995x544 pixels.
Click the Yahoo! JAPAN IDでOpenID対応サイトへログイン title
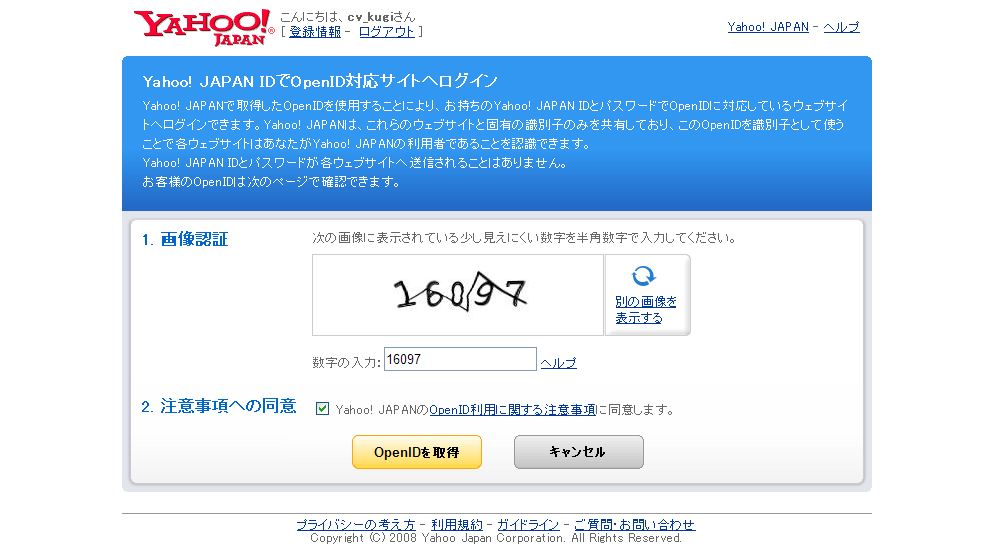320,81
